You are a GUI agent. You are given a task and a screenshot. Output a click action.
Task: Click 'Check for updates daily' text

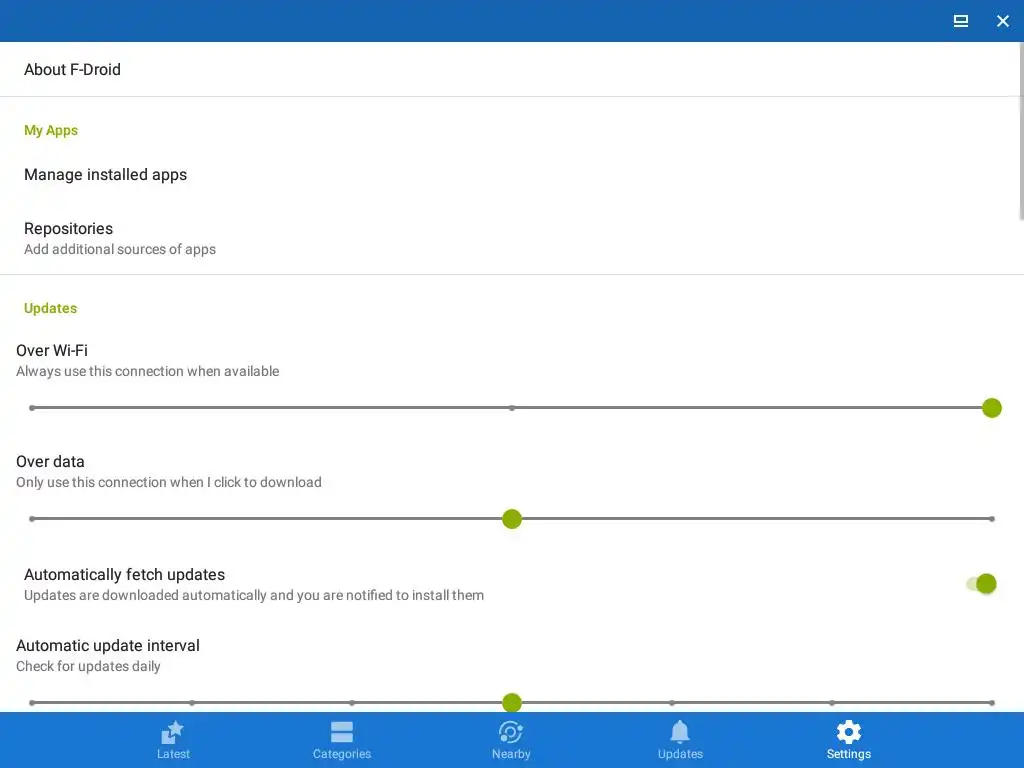(x=88, y=666)
